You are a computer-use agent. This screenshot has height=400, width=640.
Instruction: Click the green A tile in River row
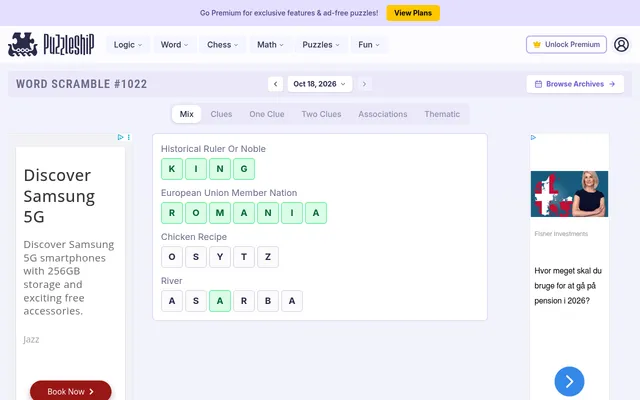tap(220, 301)
